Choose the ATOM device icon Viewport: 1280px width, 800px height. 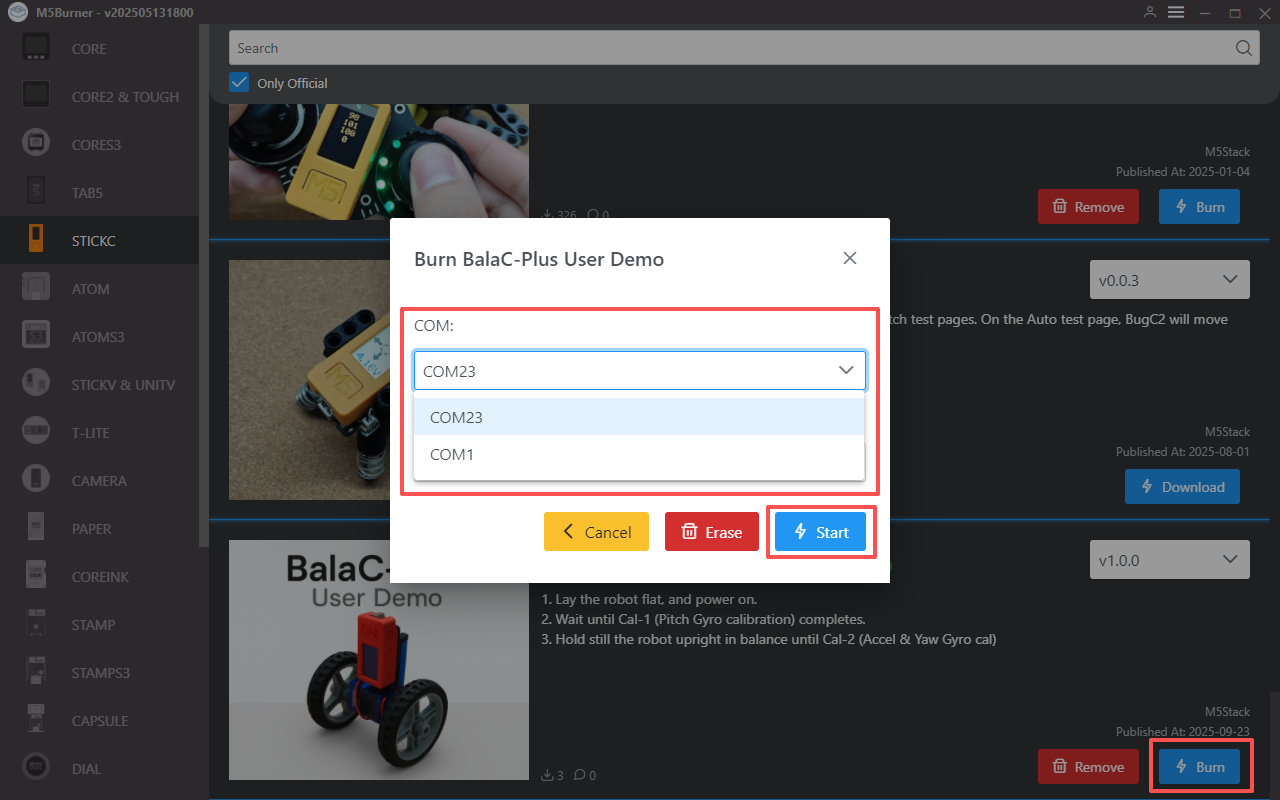[36, 288]
